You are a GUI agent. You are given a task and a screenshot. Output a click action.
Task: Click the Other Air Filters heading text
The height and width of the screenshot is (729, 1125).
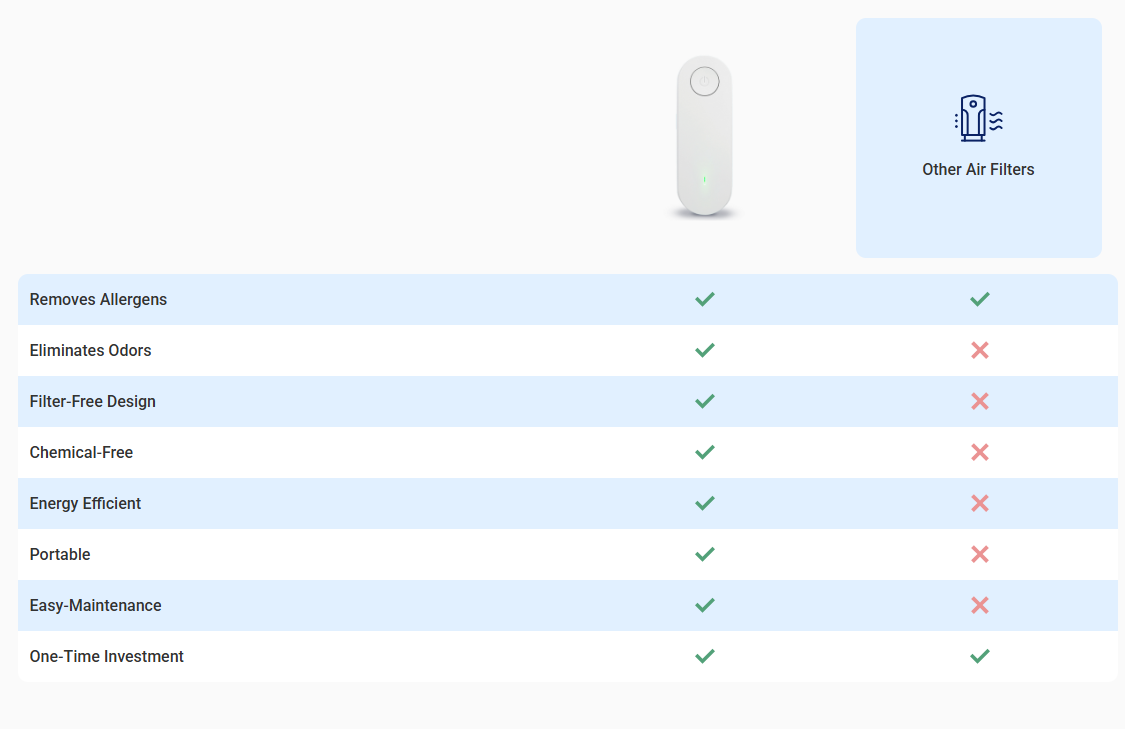(x=978, y=169)
